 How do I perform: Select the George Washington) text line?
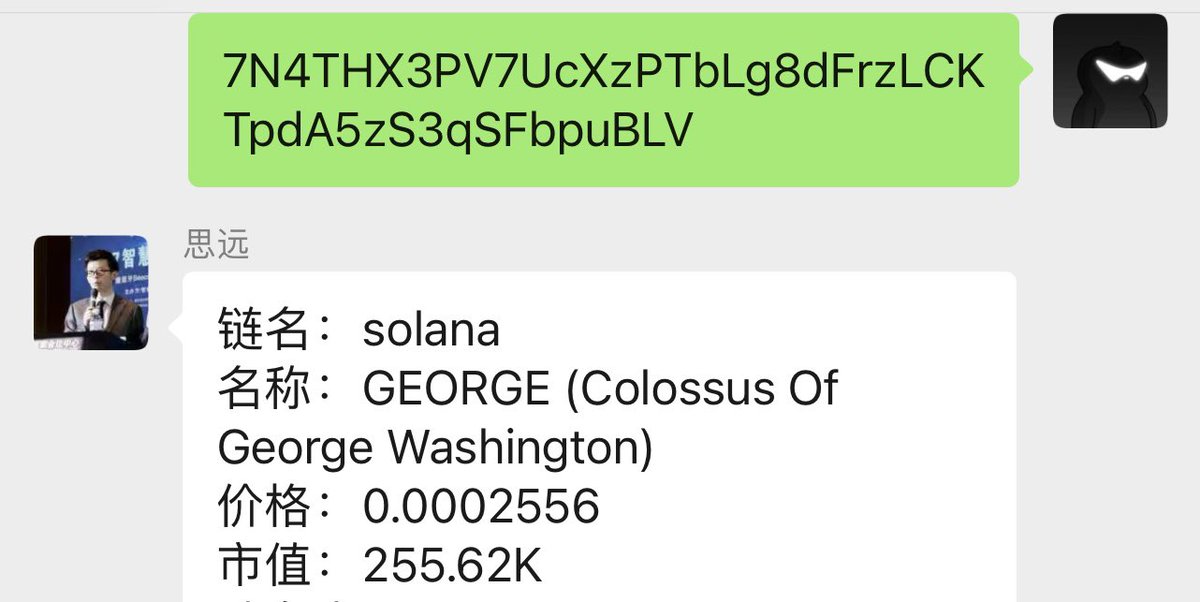[x=435, y=448]
